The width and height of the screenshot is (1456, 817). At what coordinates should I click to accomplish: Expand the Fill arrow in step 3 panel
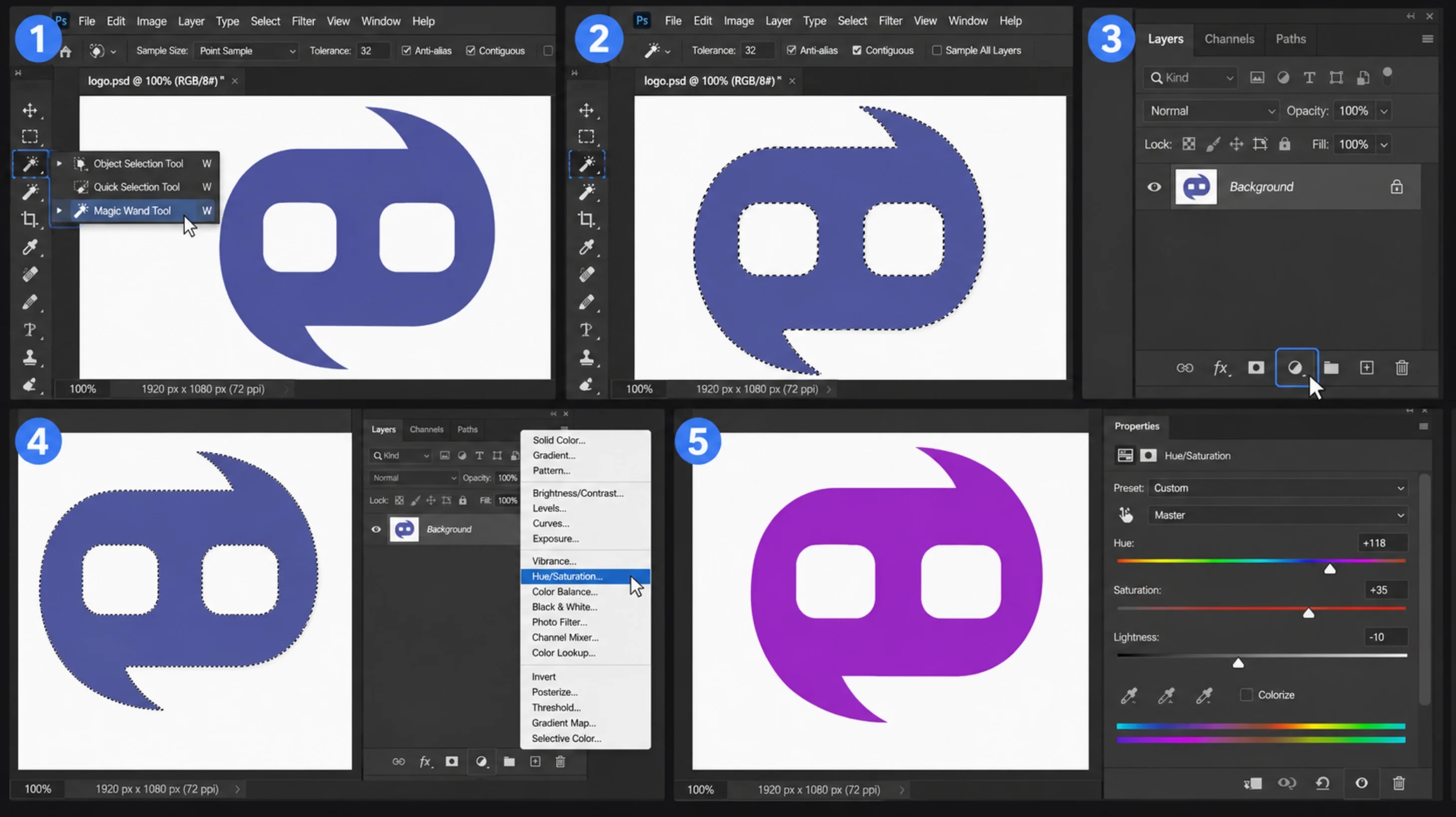click(1383, 144)
